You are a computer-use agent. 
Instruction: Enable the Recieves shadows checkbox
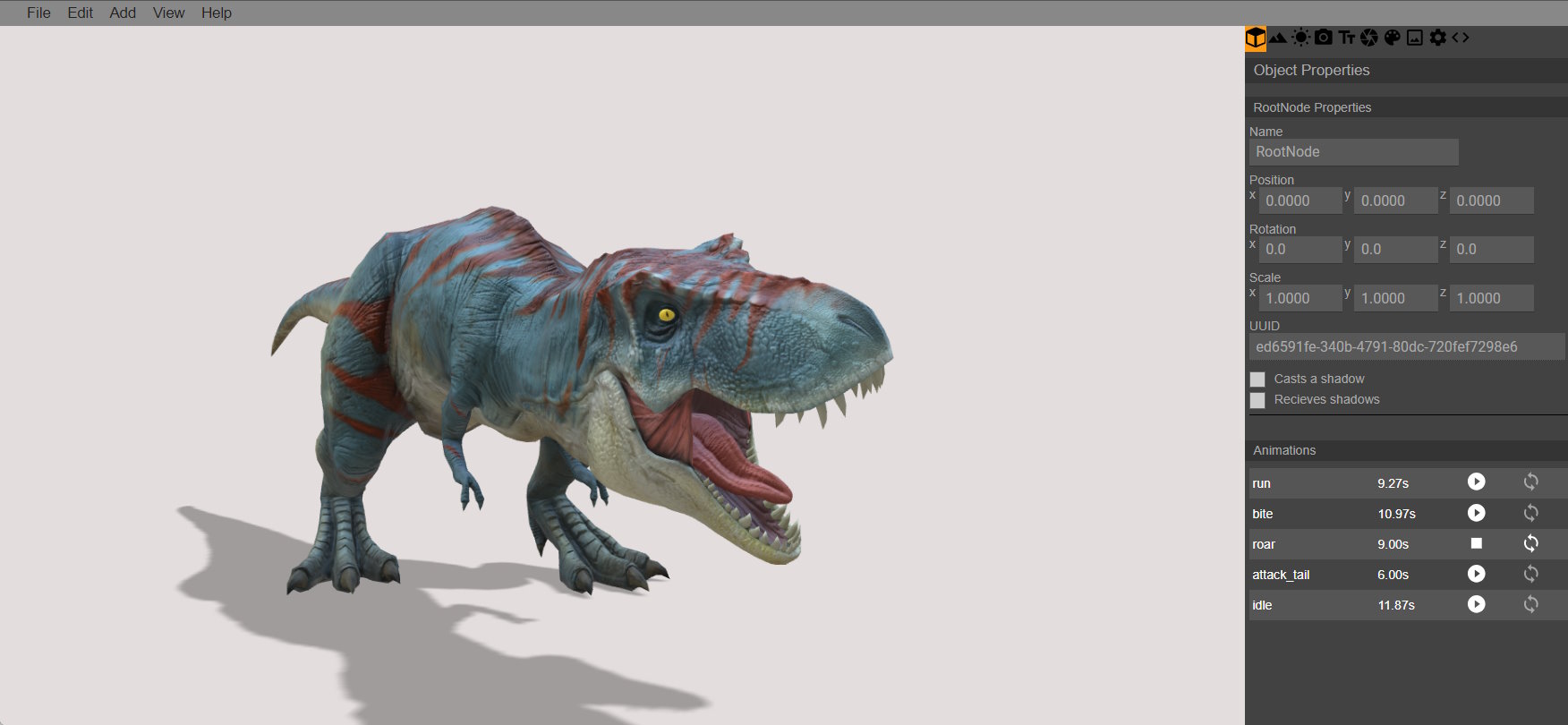(1257, 400)
